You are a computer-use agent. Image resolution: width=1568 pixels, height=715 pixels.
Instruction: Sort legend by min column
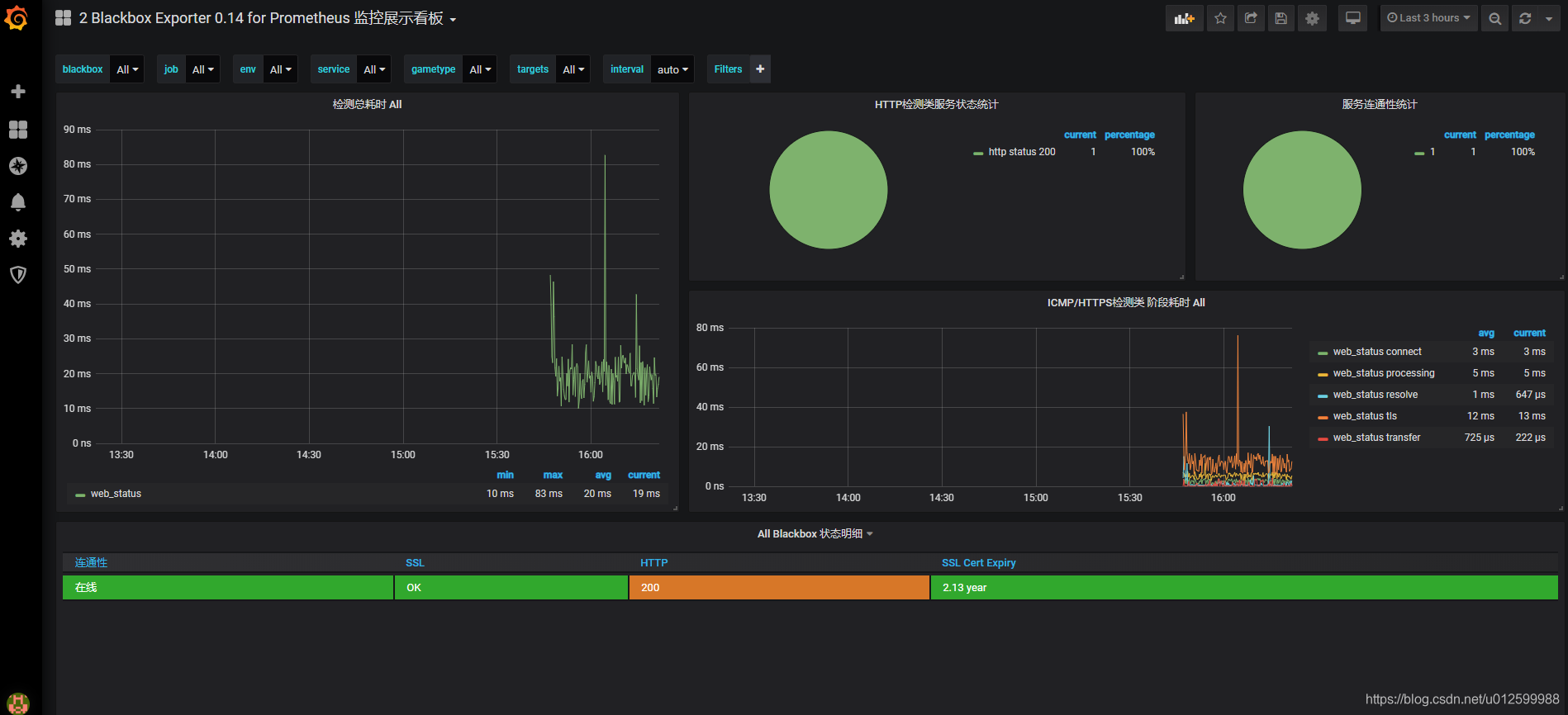505,476
